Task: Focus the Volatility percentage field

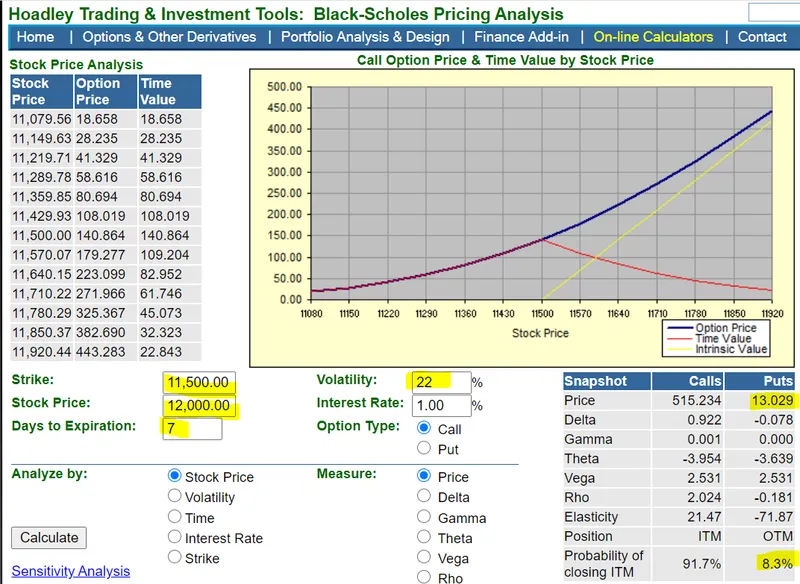Action: (x=441, y=382)
